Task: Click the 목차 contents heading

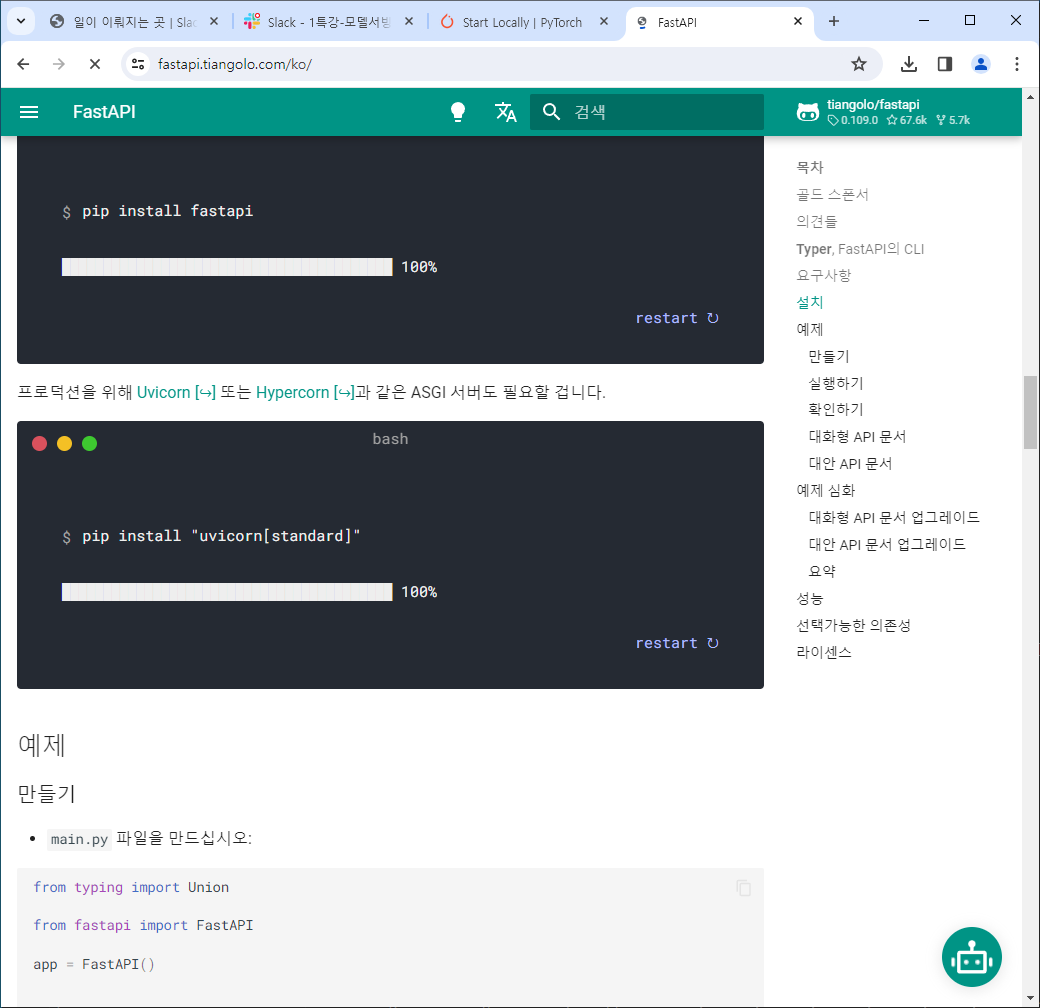Action: pyautogui.click(x=809, y=167)
